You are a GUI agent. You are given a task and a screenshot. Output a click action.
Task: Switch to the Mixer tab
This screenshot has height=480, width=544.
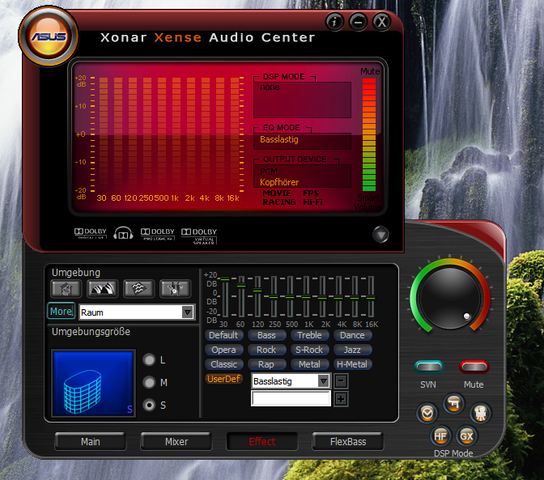(x=176, y=442)
